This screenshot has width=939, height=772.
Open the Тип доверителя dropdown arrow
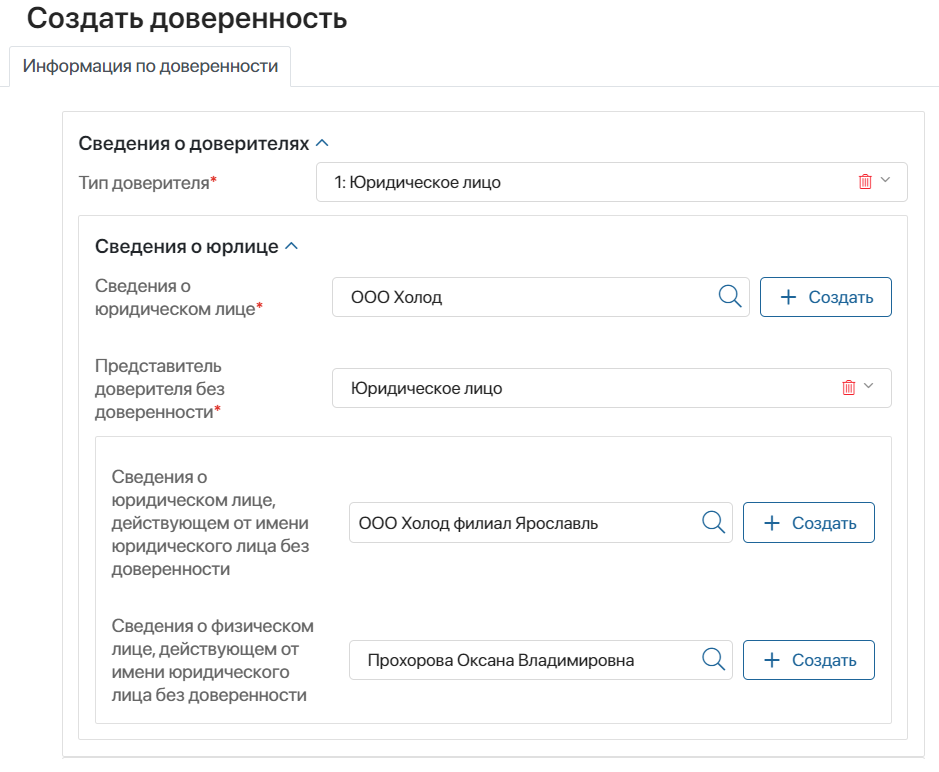(x=885, y=182)
